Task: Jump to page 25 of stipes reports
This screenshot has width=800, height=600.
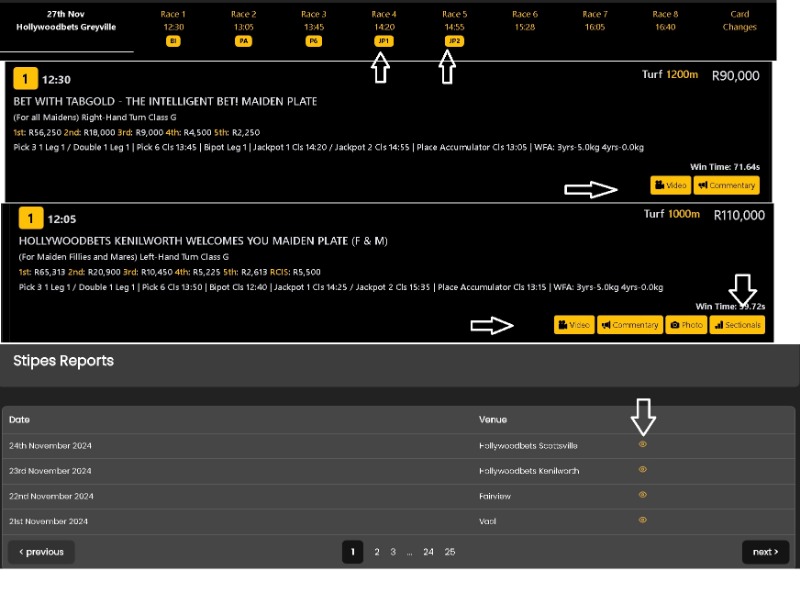Action: click(450, 552)
